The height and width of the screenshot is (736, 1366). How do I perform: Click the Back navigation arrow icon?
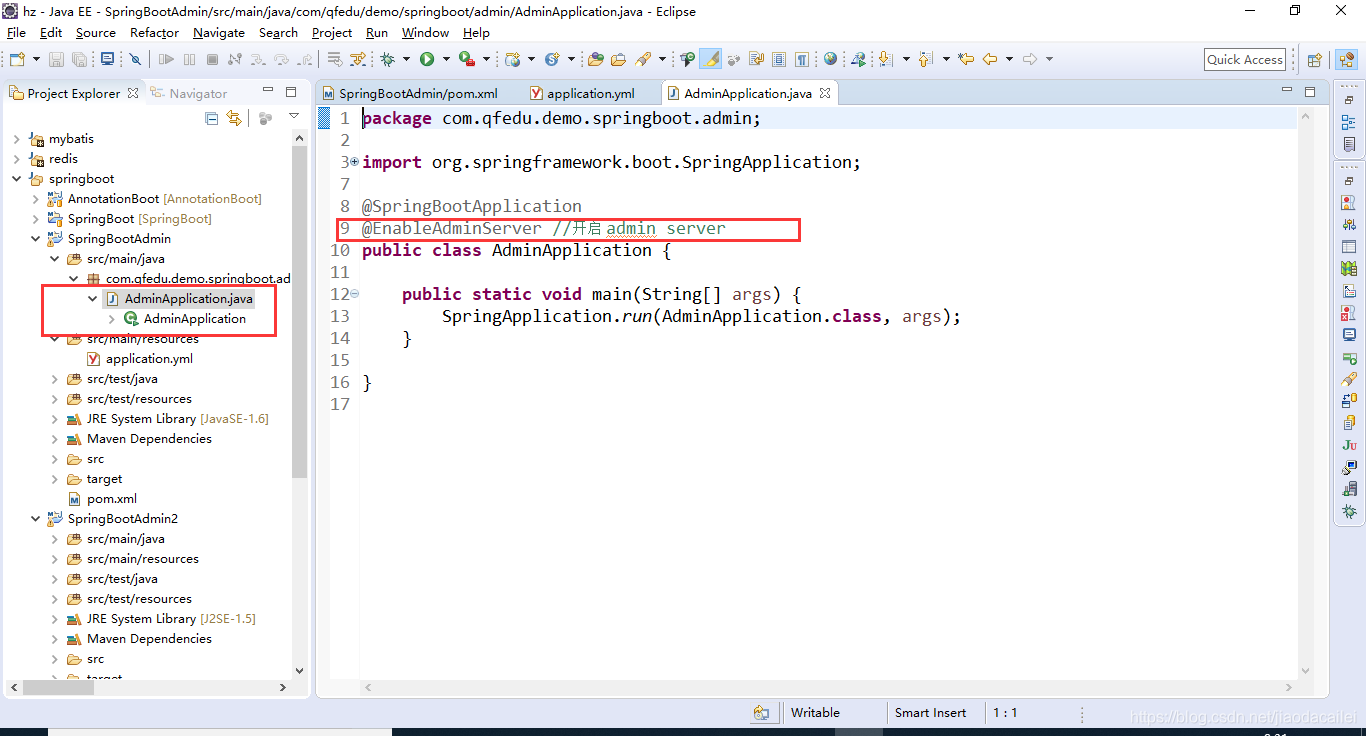pyautogui.click(x=990, y=60)
